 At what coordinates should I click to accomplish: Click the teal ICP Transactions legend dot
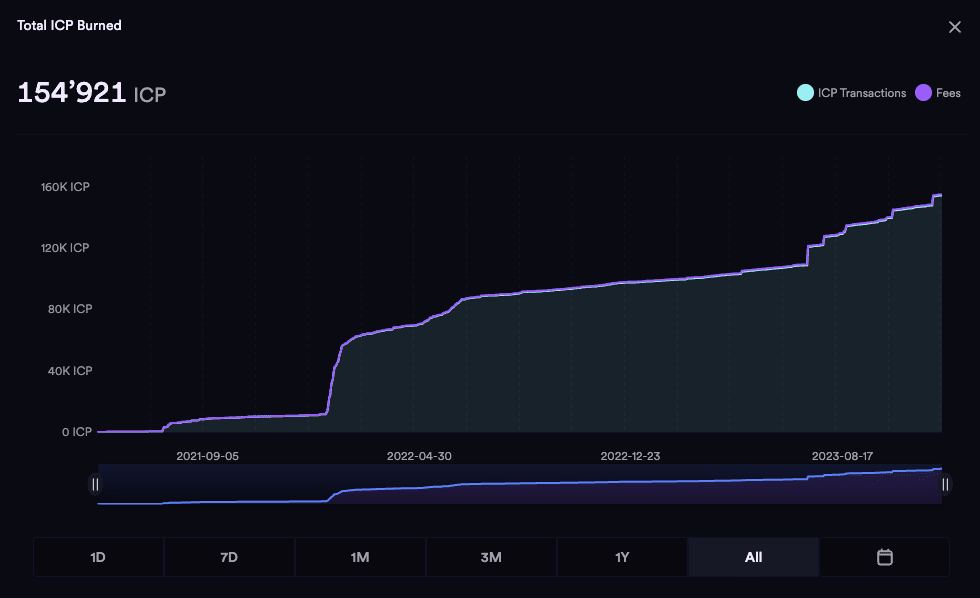click(x=804, y=92)
